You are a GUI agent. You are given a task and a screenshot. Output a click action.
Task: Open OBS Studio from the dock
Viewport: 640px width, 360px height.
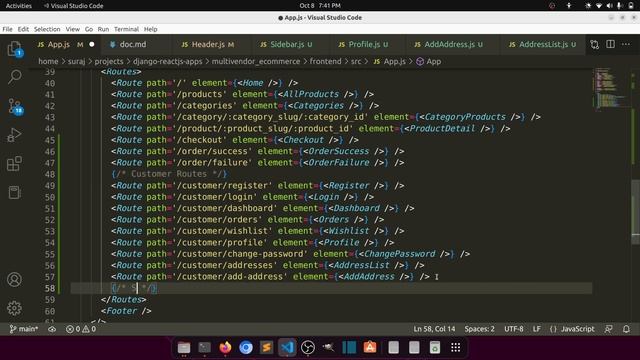[308, 347]
